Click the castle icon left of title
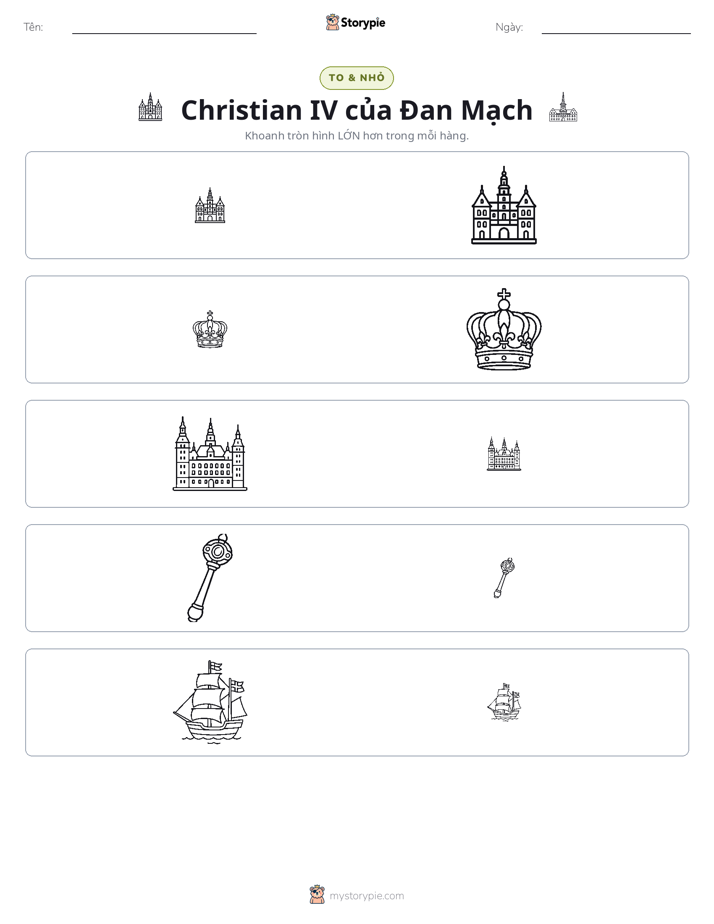 pyautogui.click(x=150, y=107)
